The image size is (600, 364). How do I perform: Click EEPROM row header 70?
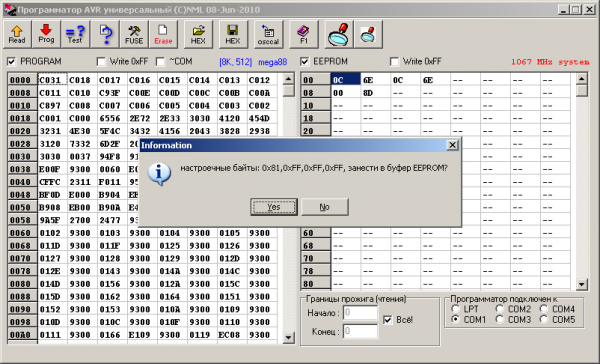tap(316, 258)
